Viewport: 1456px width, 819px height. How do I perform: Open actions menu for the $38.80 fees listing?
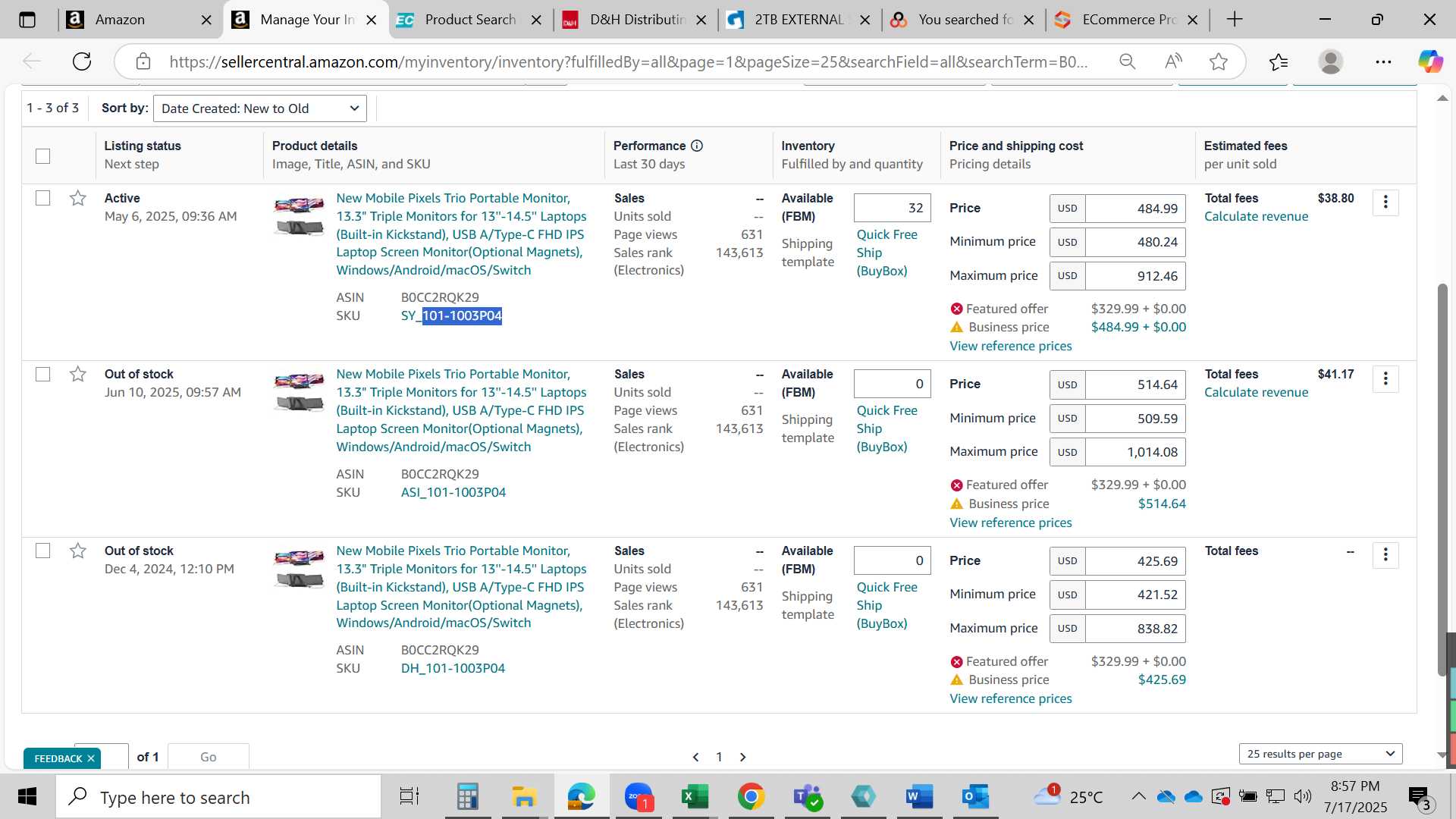pos(1385,202)
